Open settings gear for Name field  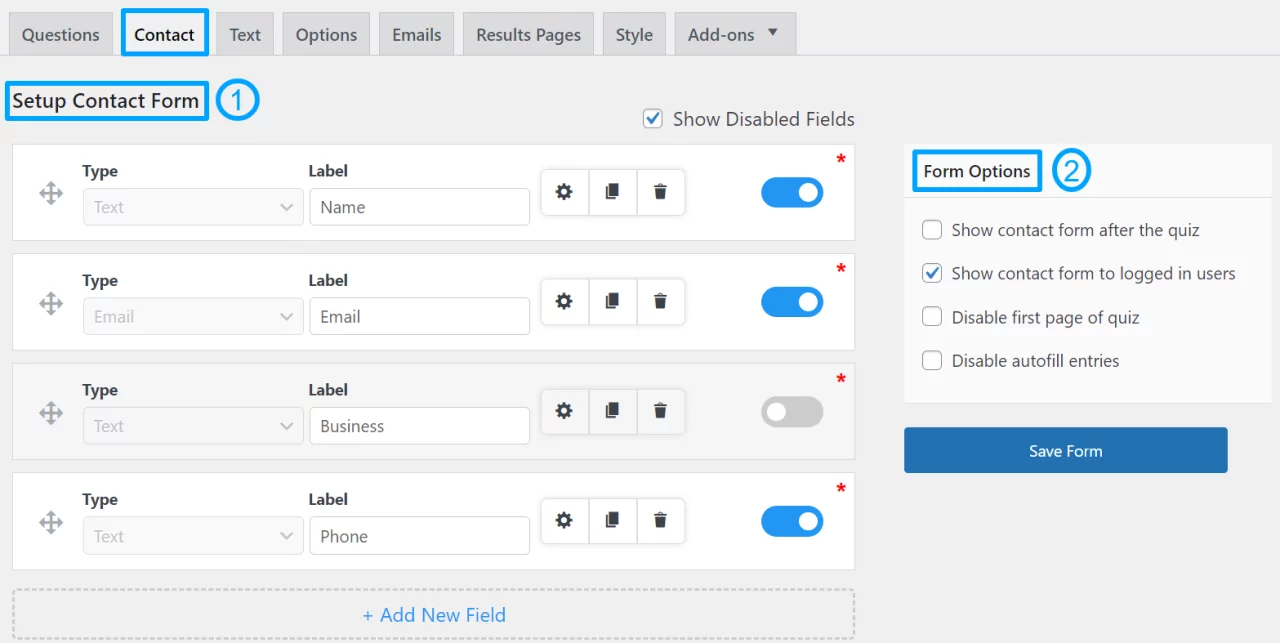coord(564,192)
